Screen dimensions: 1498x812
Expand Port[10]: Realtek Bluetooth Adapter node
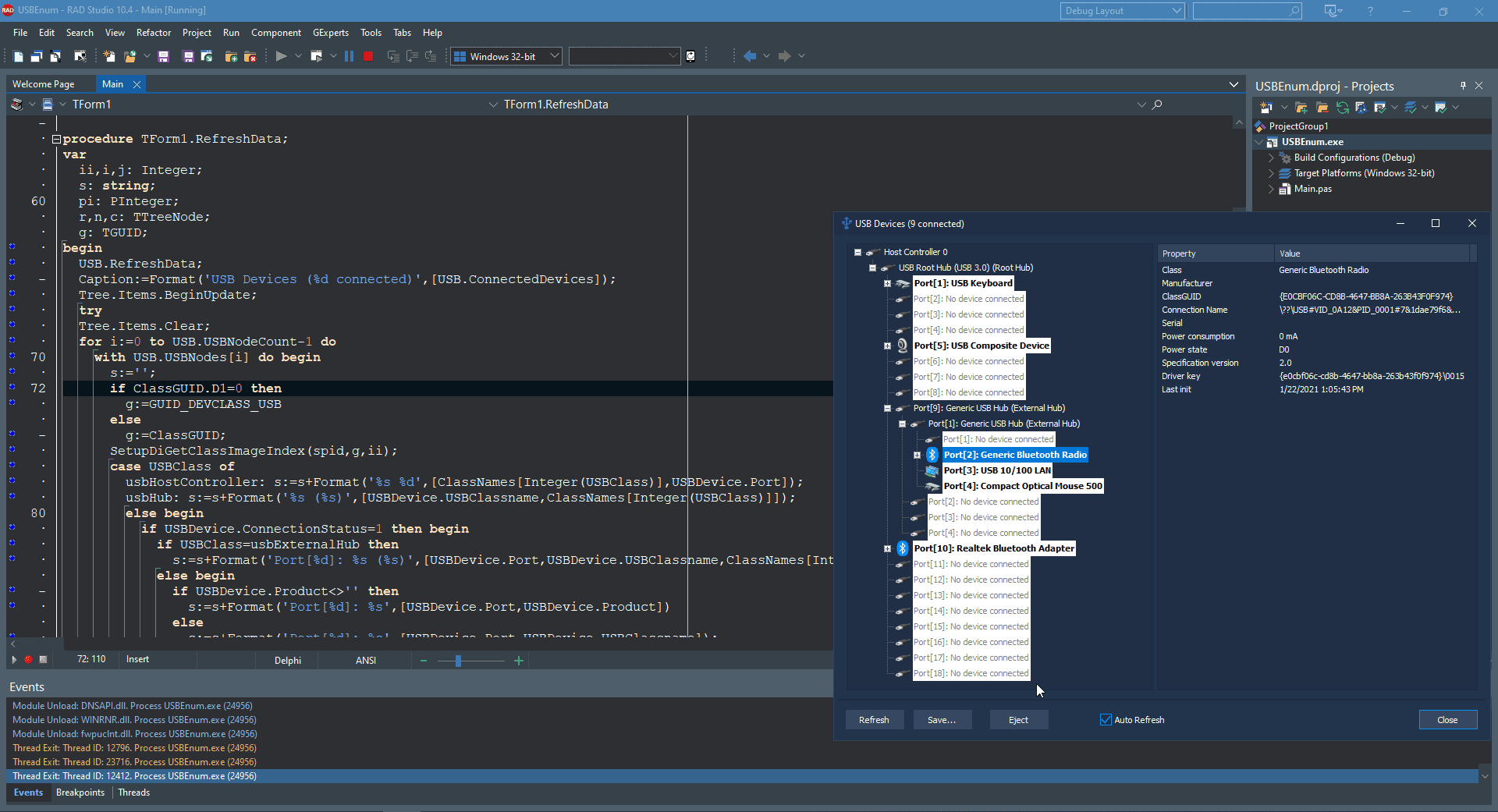(x=887, y=549)
